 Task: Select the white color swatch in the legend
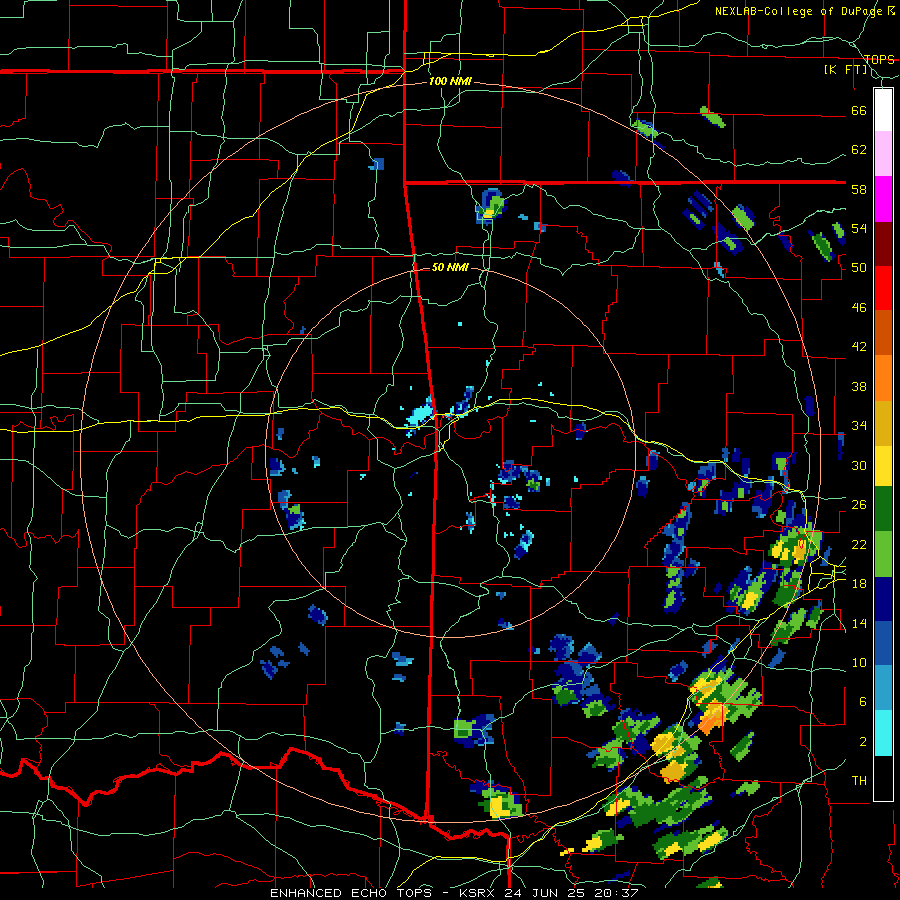point(883,110)
